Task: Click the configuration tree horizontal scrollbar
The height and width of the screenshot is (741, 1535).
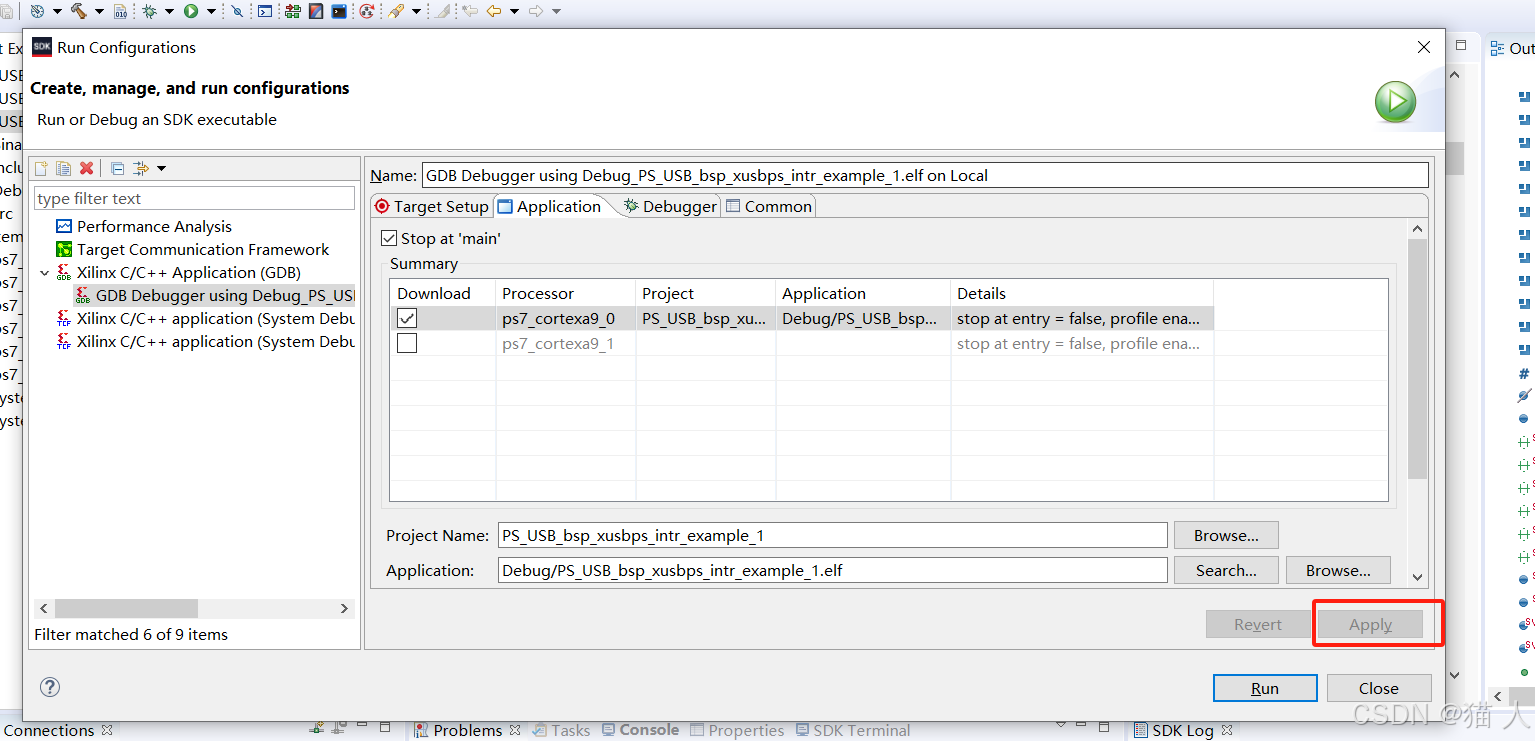Action: pos(127,608)
